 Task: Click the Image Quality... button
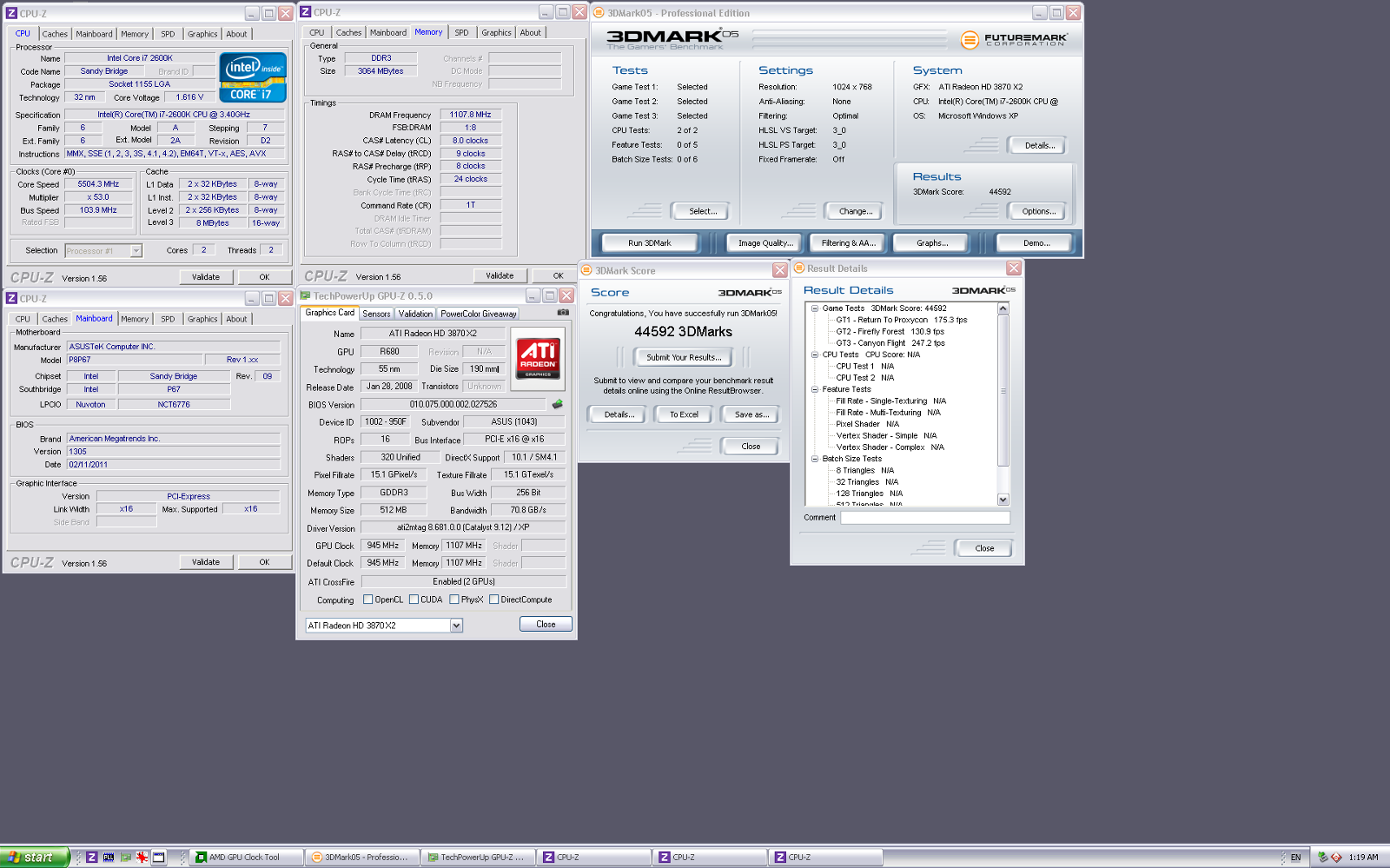click(x=764, y=243)
